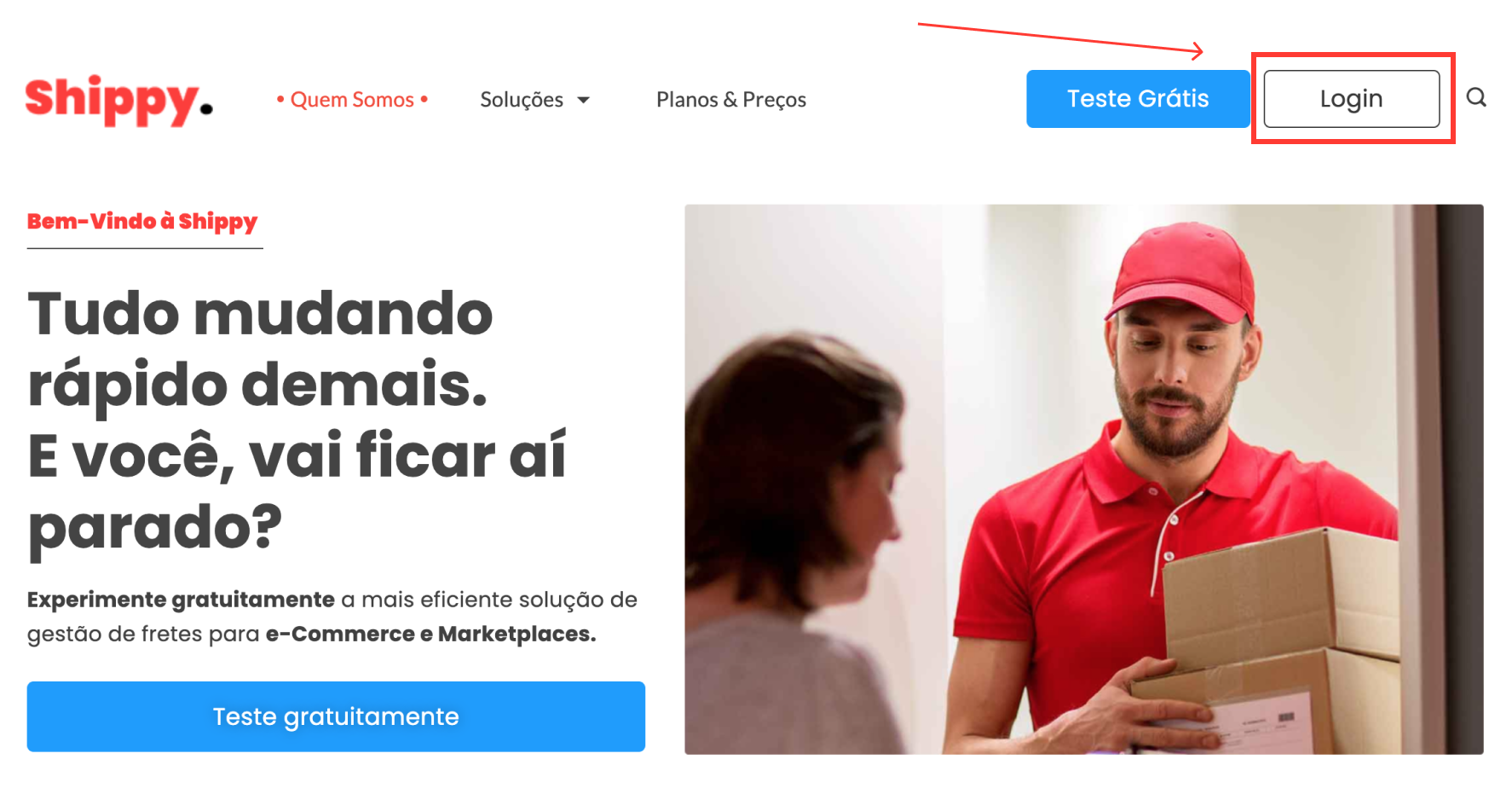This screenshot has height=794, width=1512.
Task: Click the Teste gratuitamente button
Action: coord(336,716)
